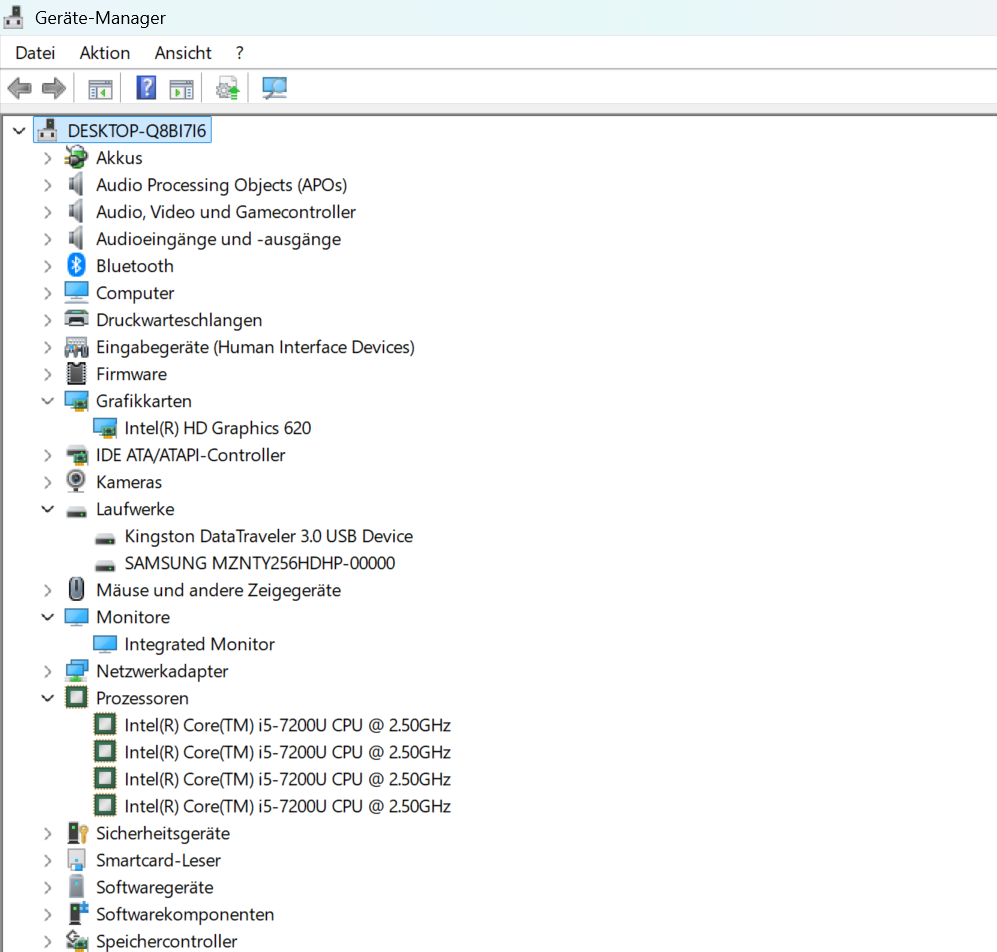Viewport: 997px width, 952px height.
Task: Toggle the action pane toolbar icon
Action: click(x=181, y=89)
